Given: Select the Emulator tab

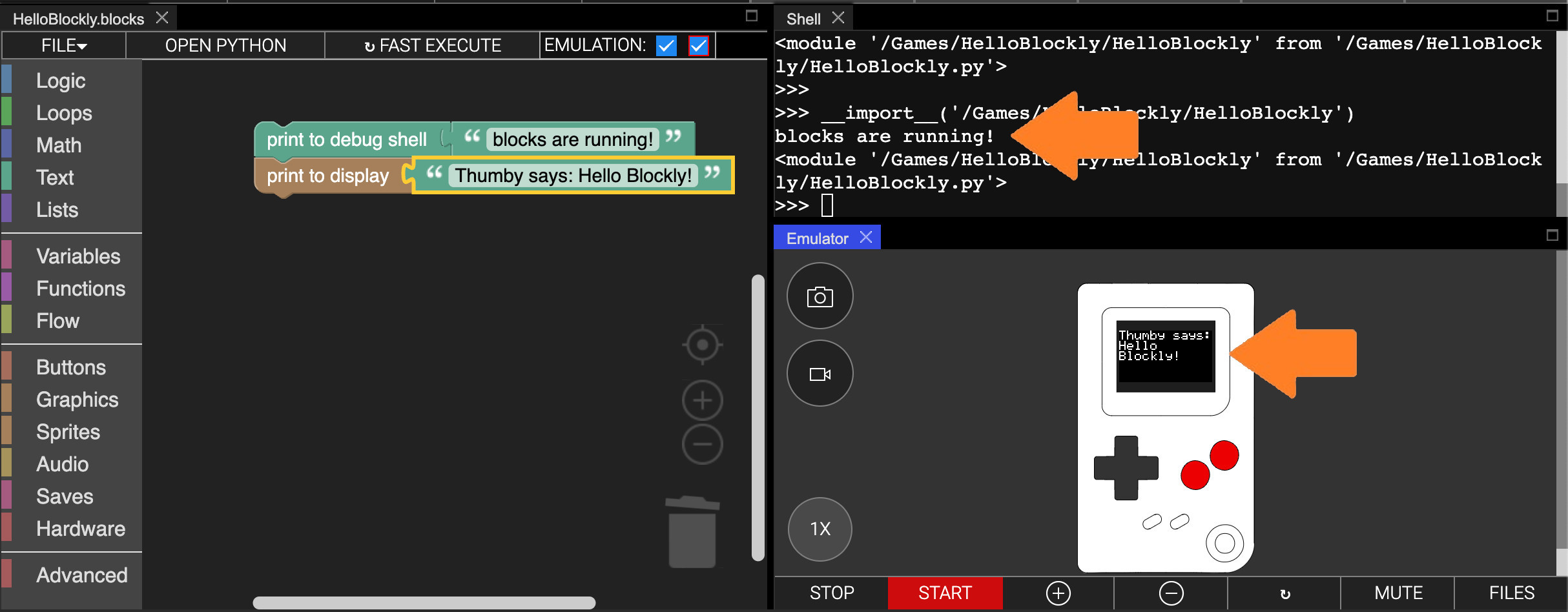Looking at the screenshot, I should pos(817,238).
